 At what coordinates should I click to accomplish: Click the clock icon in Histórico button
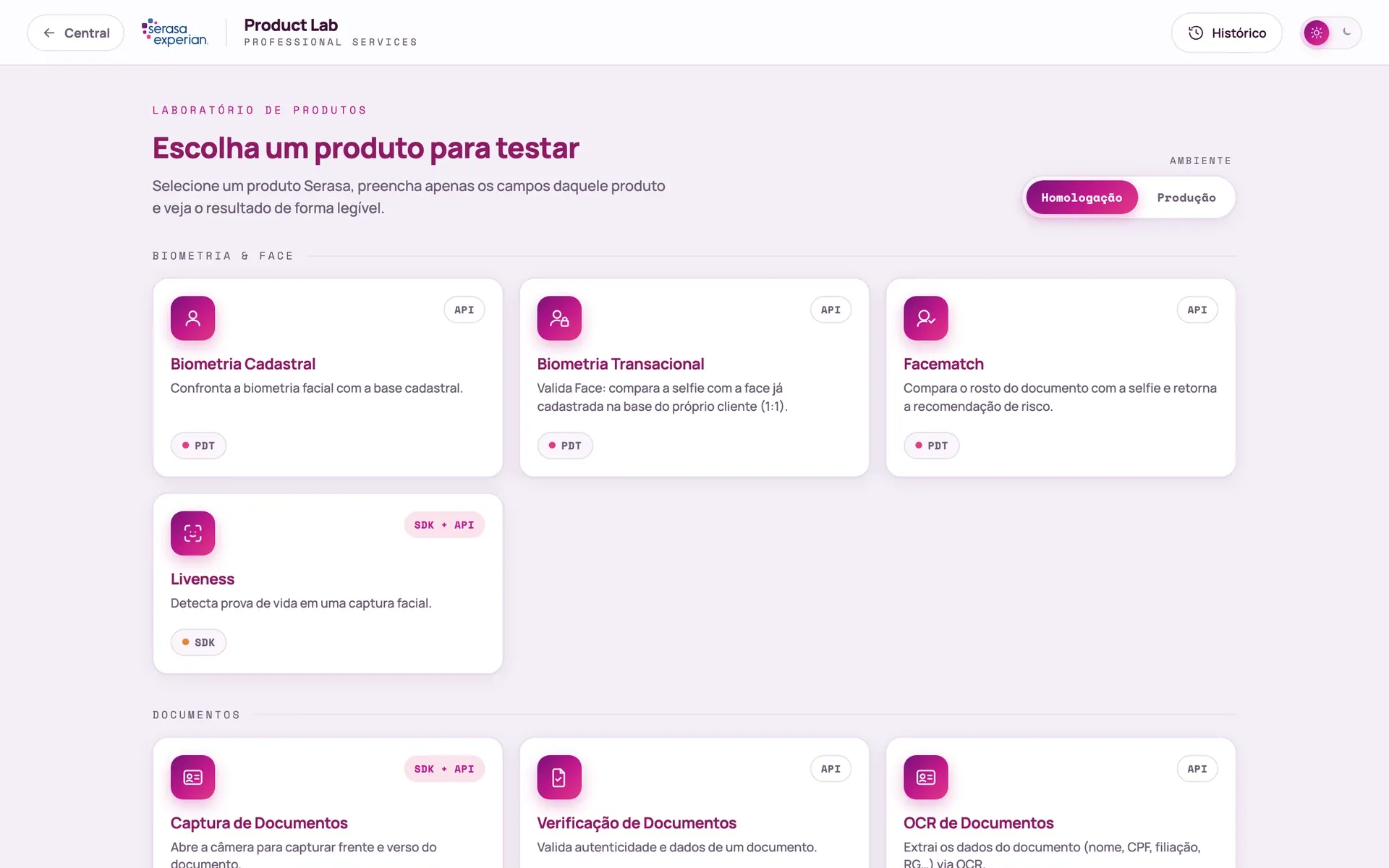(1196, 33)
